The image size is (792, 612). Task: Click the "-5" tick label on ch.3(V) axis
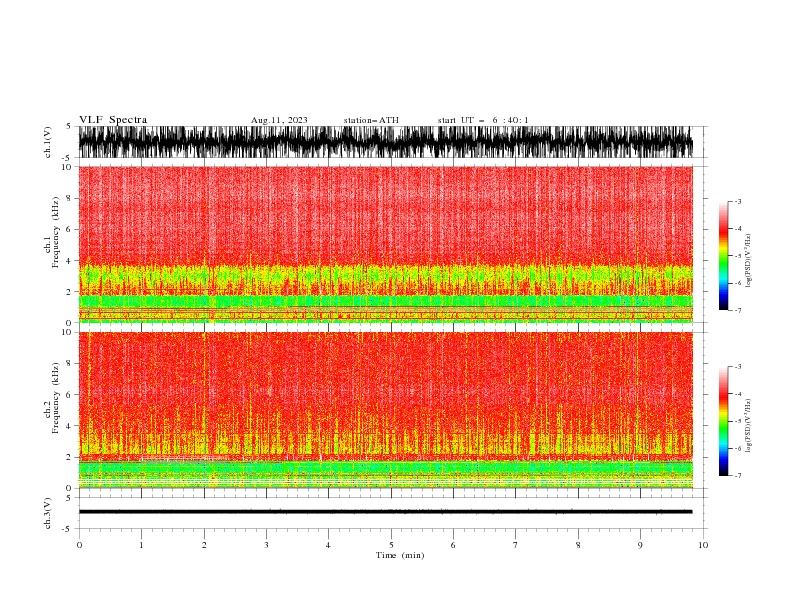[67, 529]
